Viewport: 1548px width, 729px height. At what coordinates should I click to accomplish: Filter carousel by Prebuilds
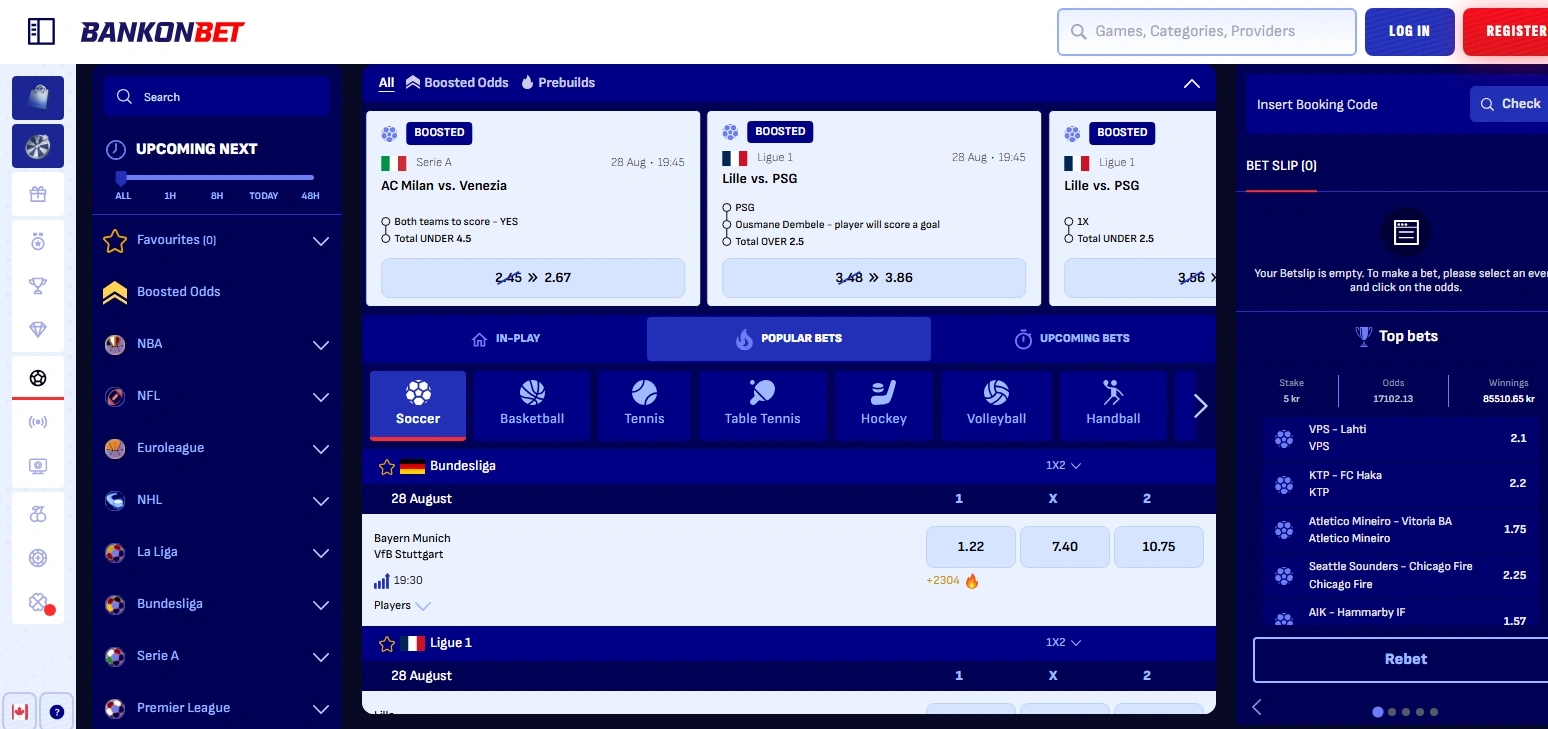(558, 83)
